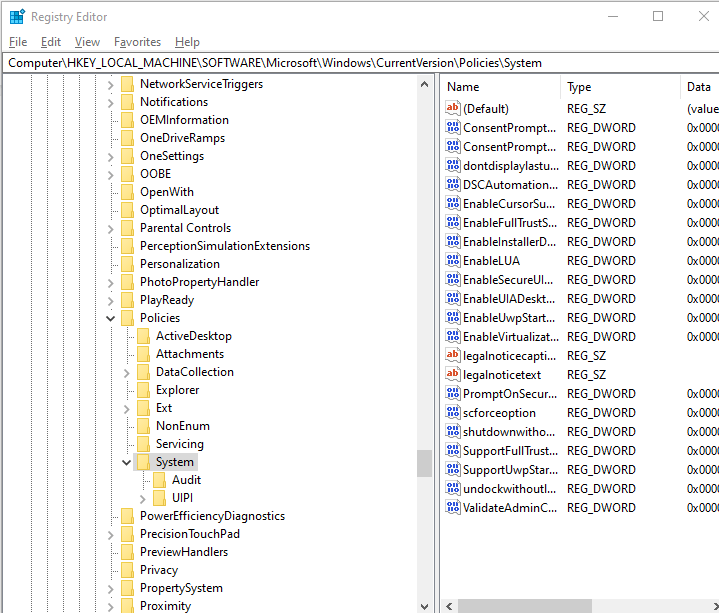Select the EnableUwpStart... value
The height and width of the screenshot is (613, 719).
point(509,317)
